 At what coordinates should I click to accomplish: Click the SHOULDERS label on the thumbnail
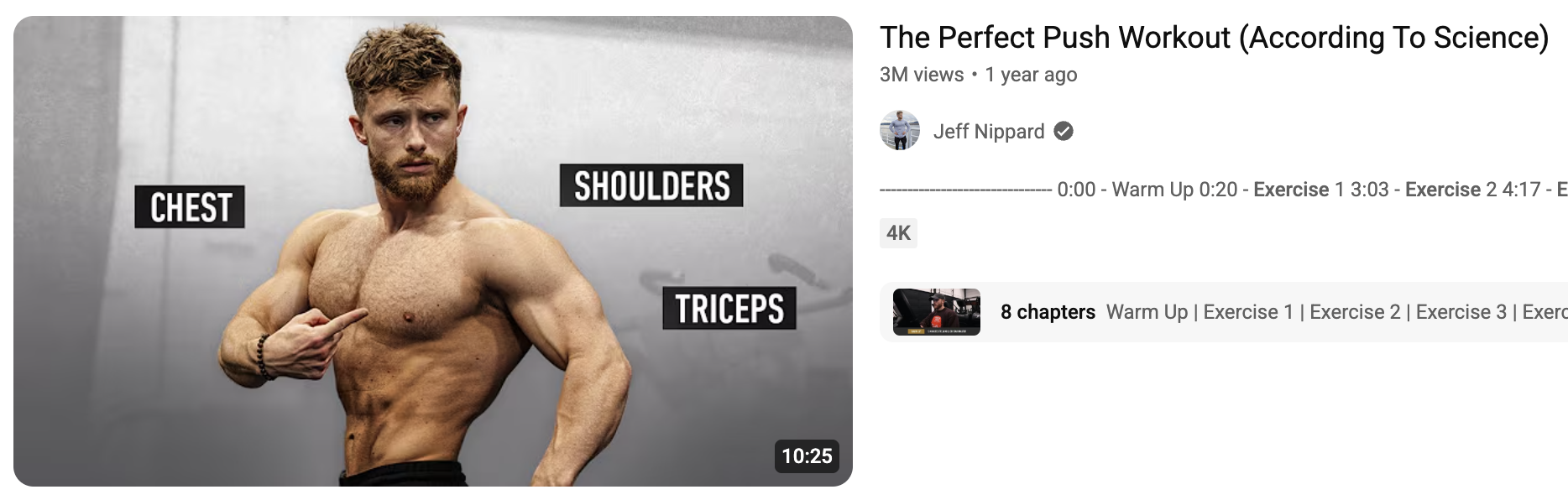(x=651, y=185)
